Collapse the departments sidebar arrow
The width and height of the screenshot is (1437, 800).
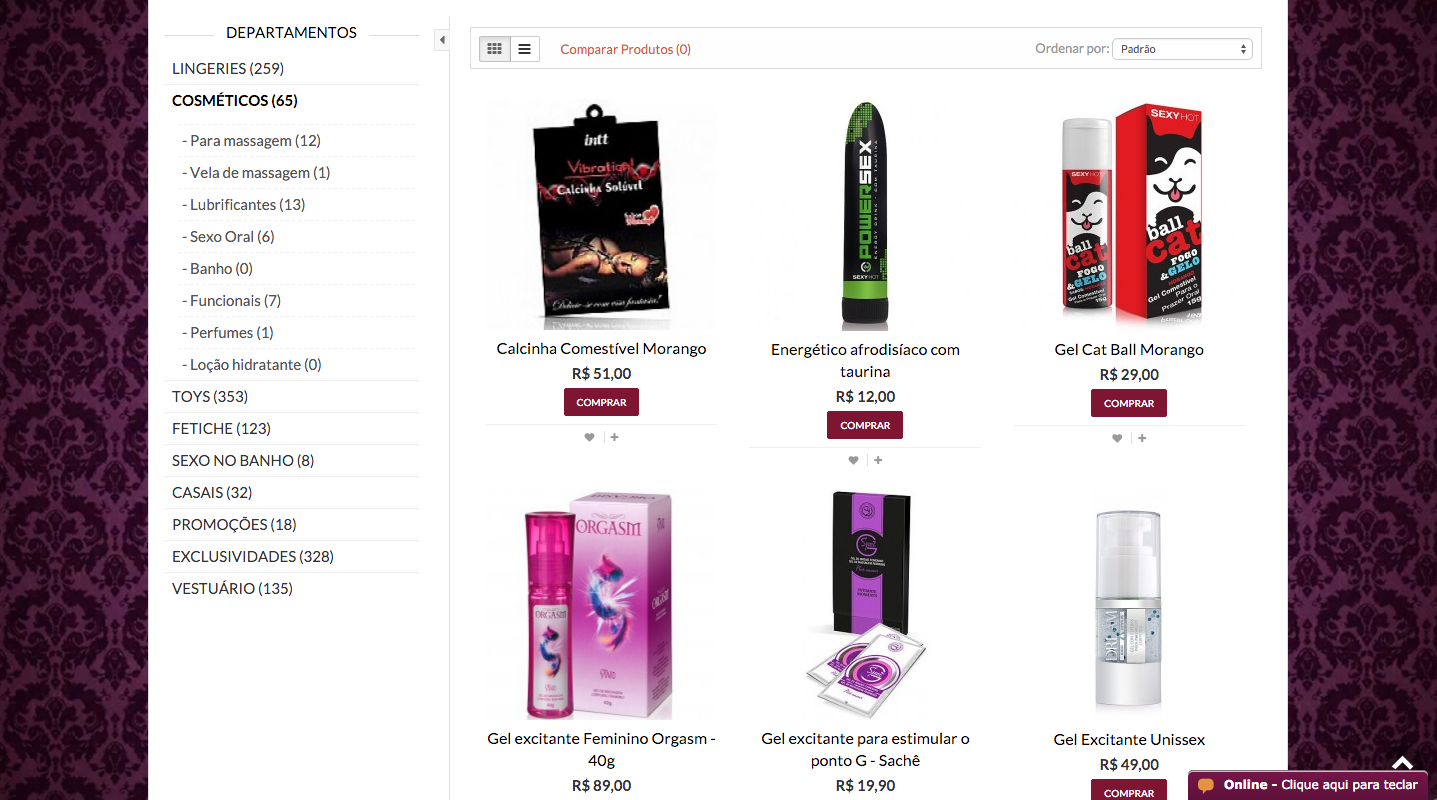coord(442,40)
